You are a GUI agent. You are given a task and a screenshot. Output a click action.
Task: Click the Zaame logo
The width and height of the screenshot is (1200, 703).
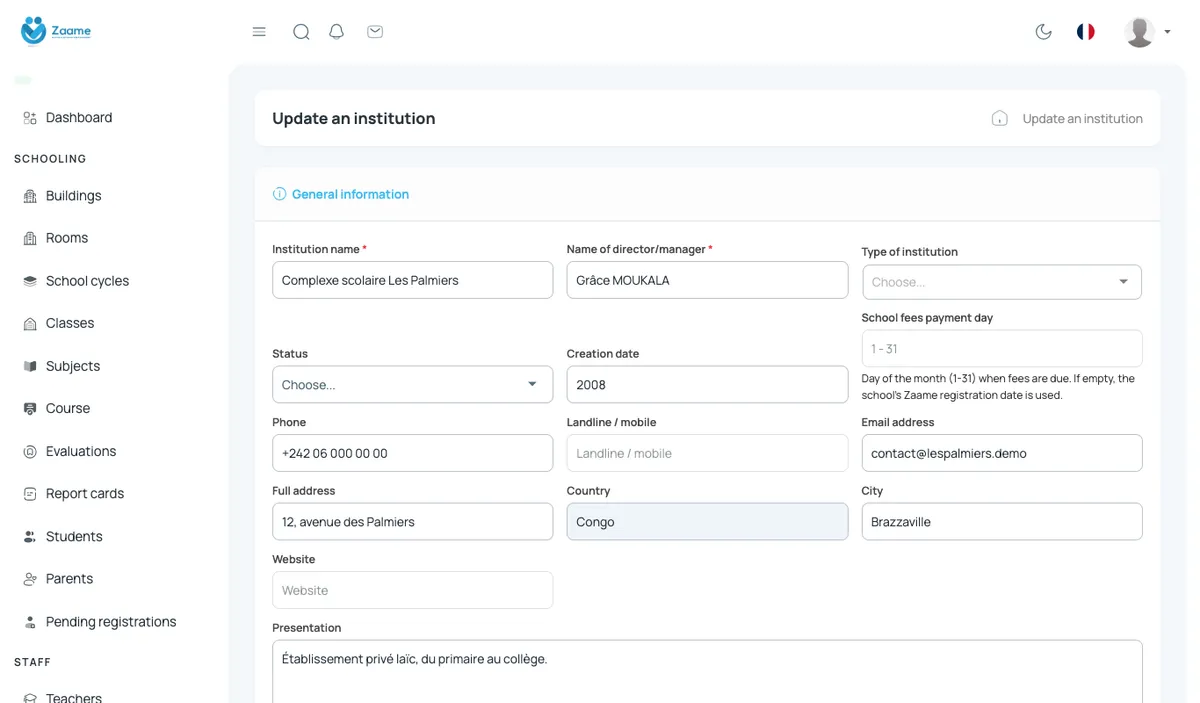click(56, 31)
